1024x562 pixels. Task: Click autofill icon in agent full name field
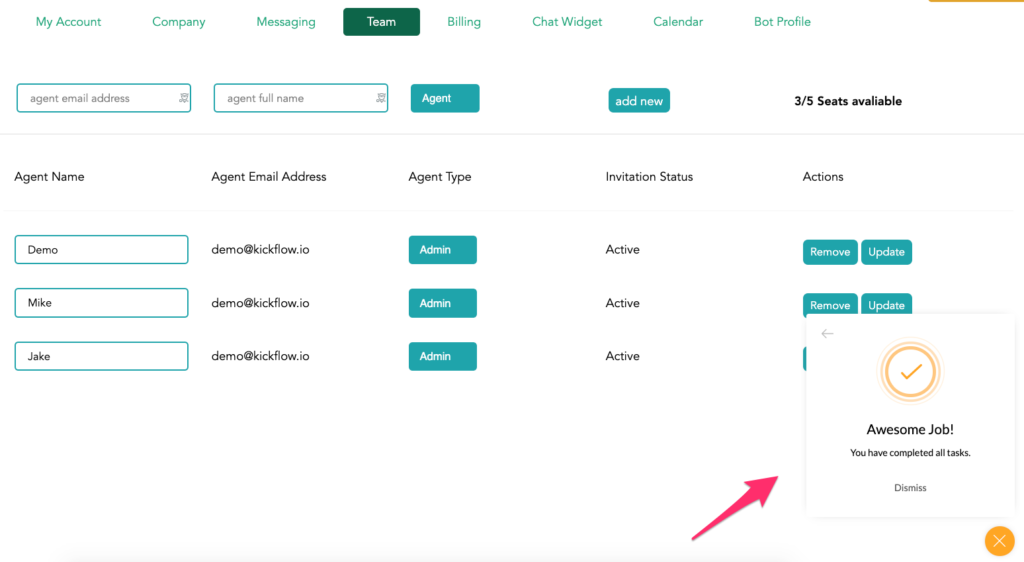[x=381, y=98]
